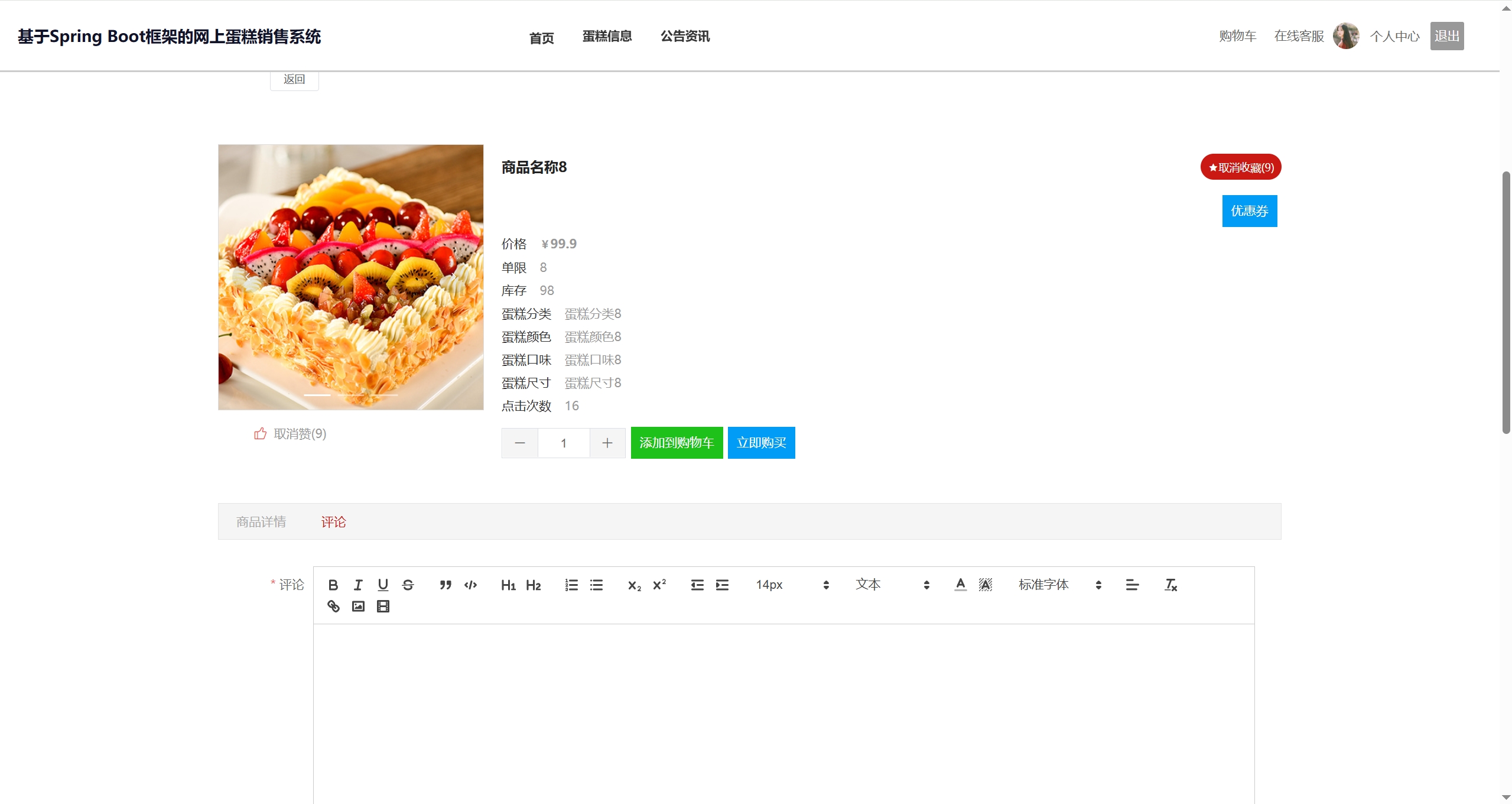Apply subscript formatting

point(635,585)
